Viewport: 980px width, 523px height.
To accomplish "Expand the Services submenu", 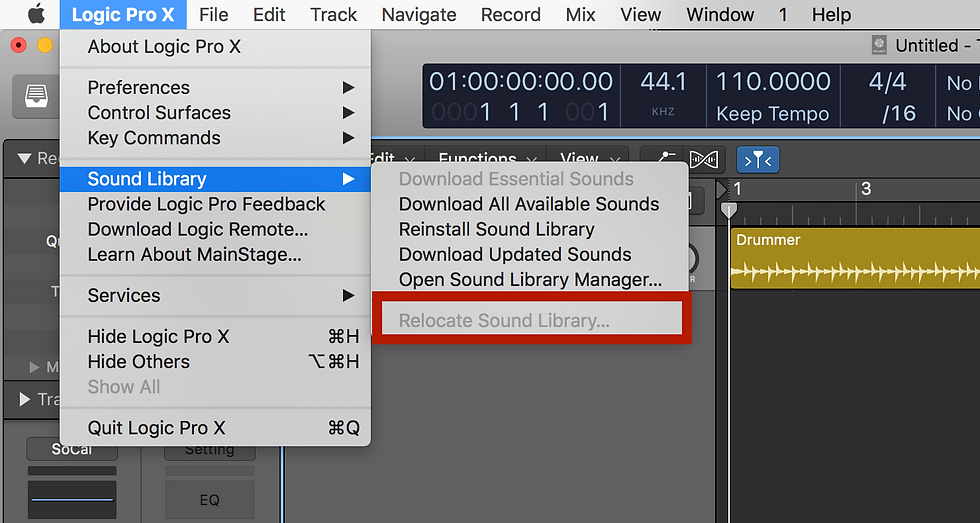I will coord(215,295).
